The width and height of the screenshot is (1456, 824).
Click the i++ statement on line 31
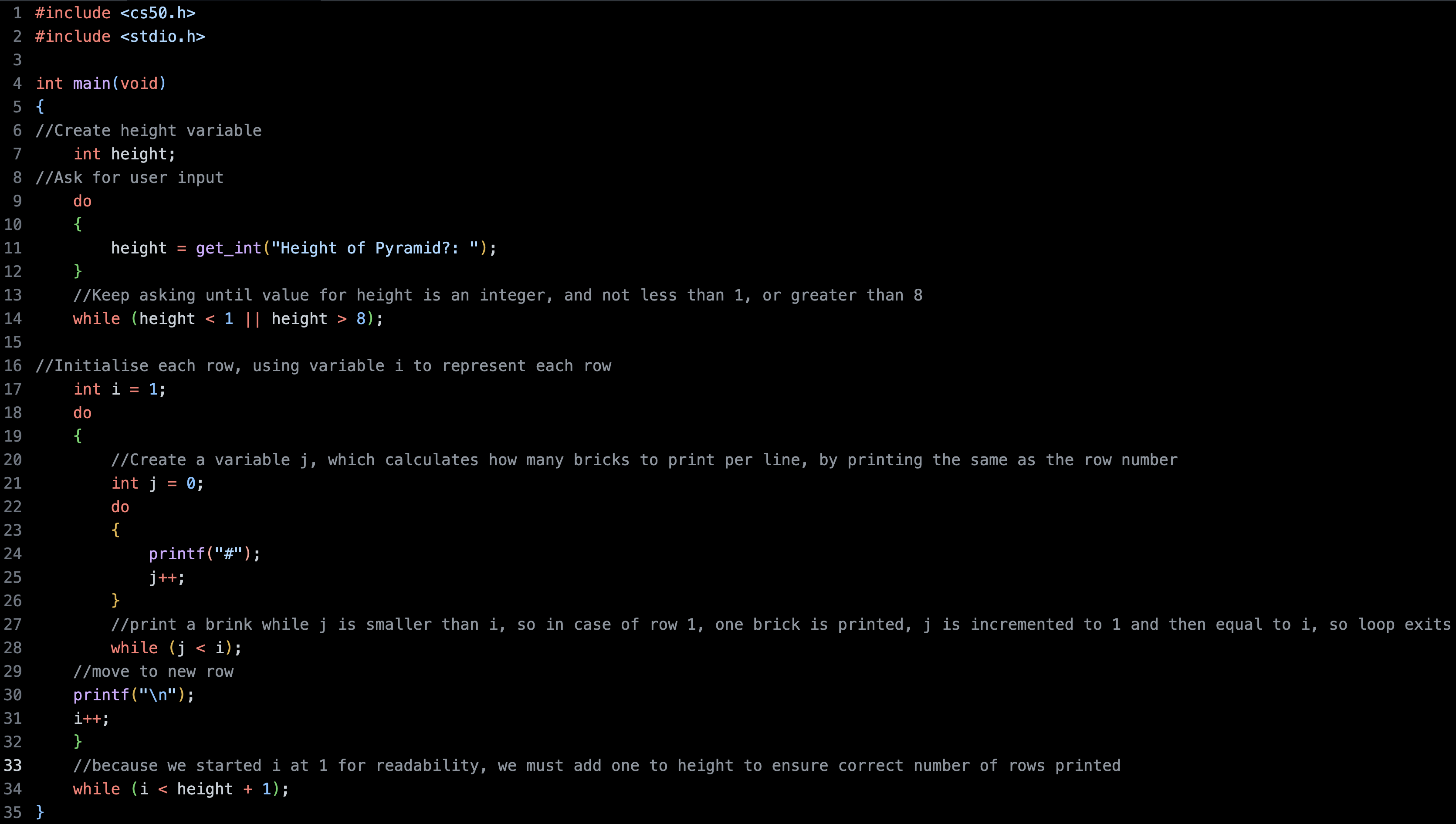[x=91, y=719]
